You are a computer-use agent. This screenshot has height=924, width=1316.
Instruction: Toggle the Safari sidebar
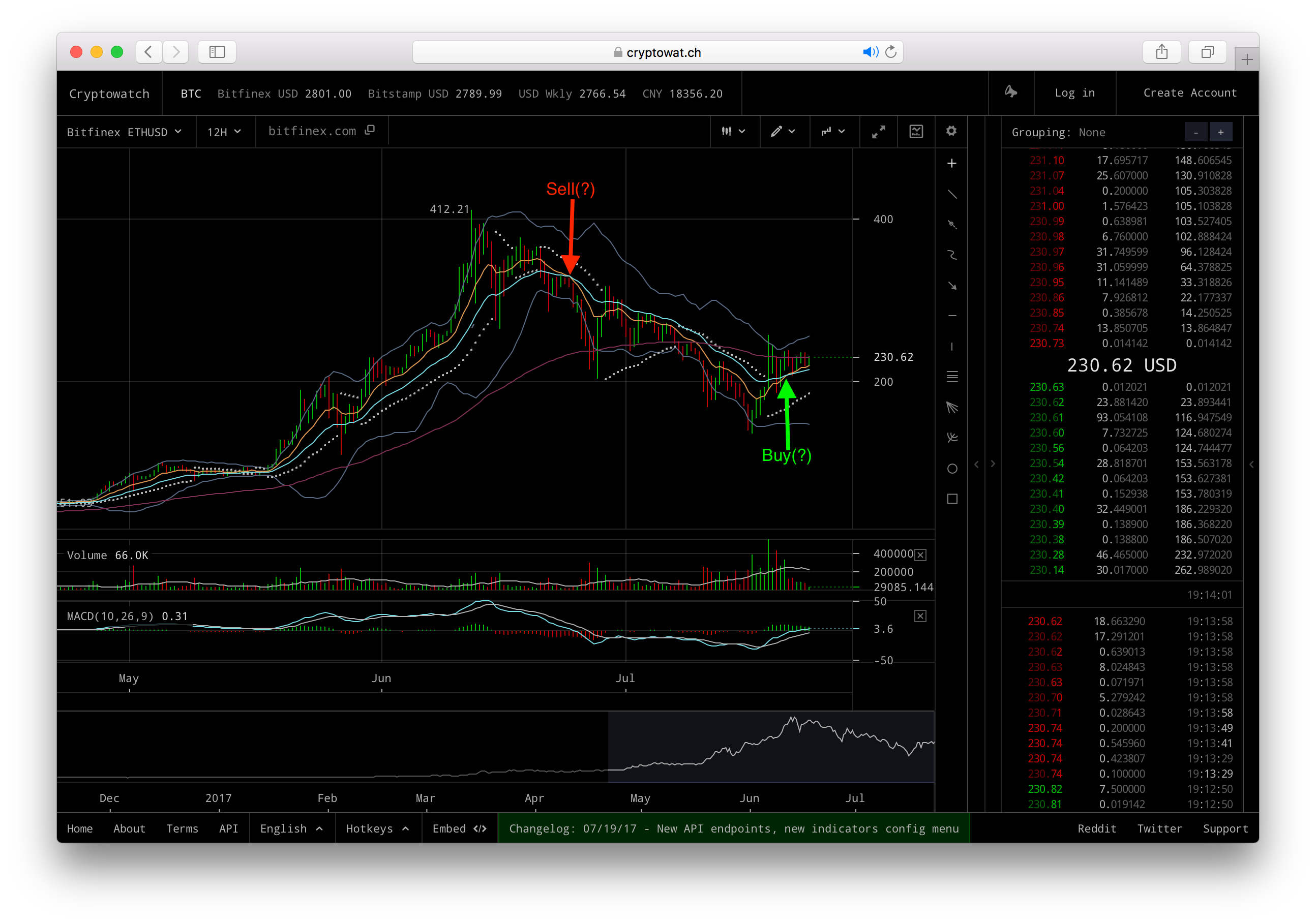point(217,52)
